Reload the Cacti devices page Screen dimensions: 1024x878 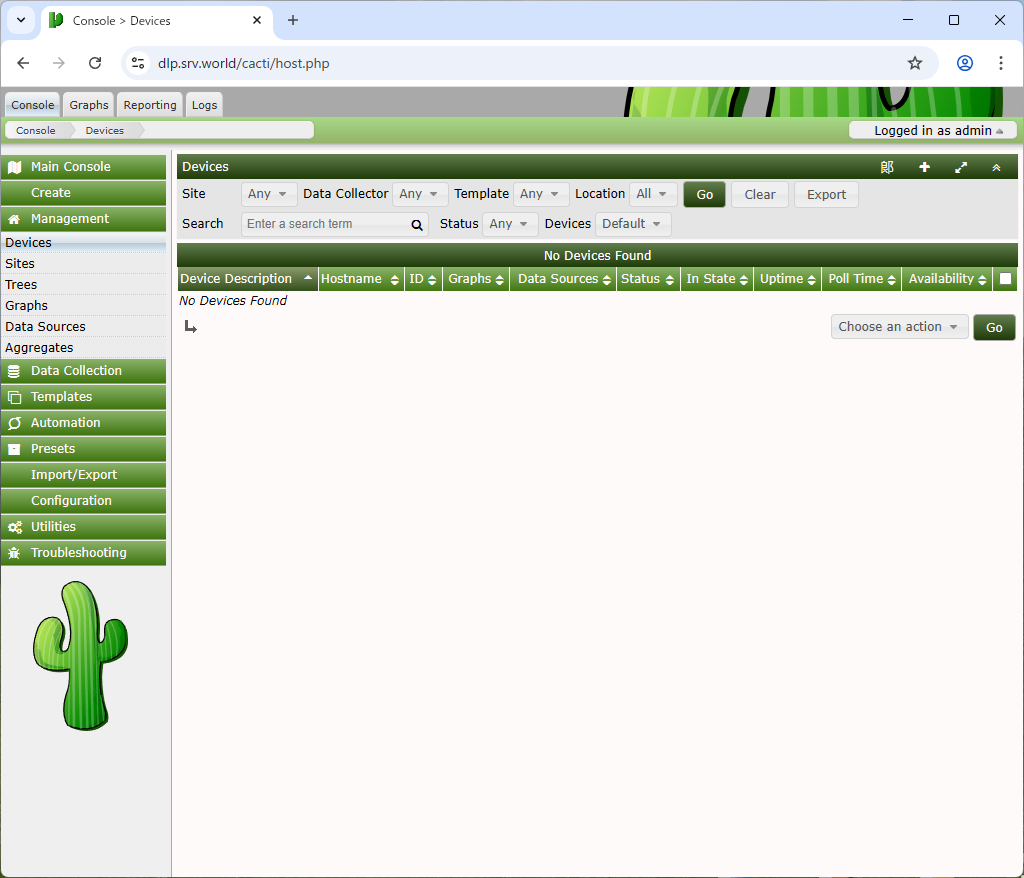tap(95, 63)
